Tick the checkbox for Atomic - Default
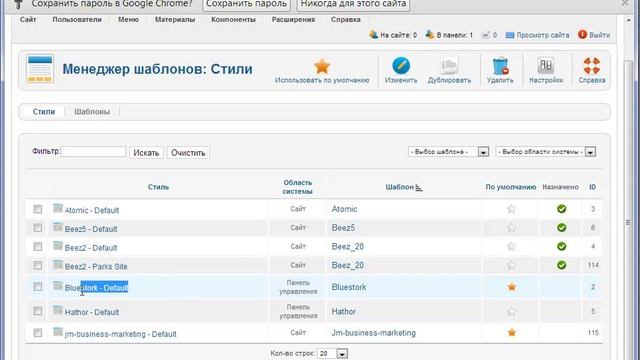 click(x=38, y=209)
